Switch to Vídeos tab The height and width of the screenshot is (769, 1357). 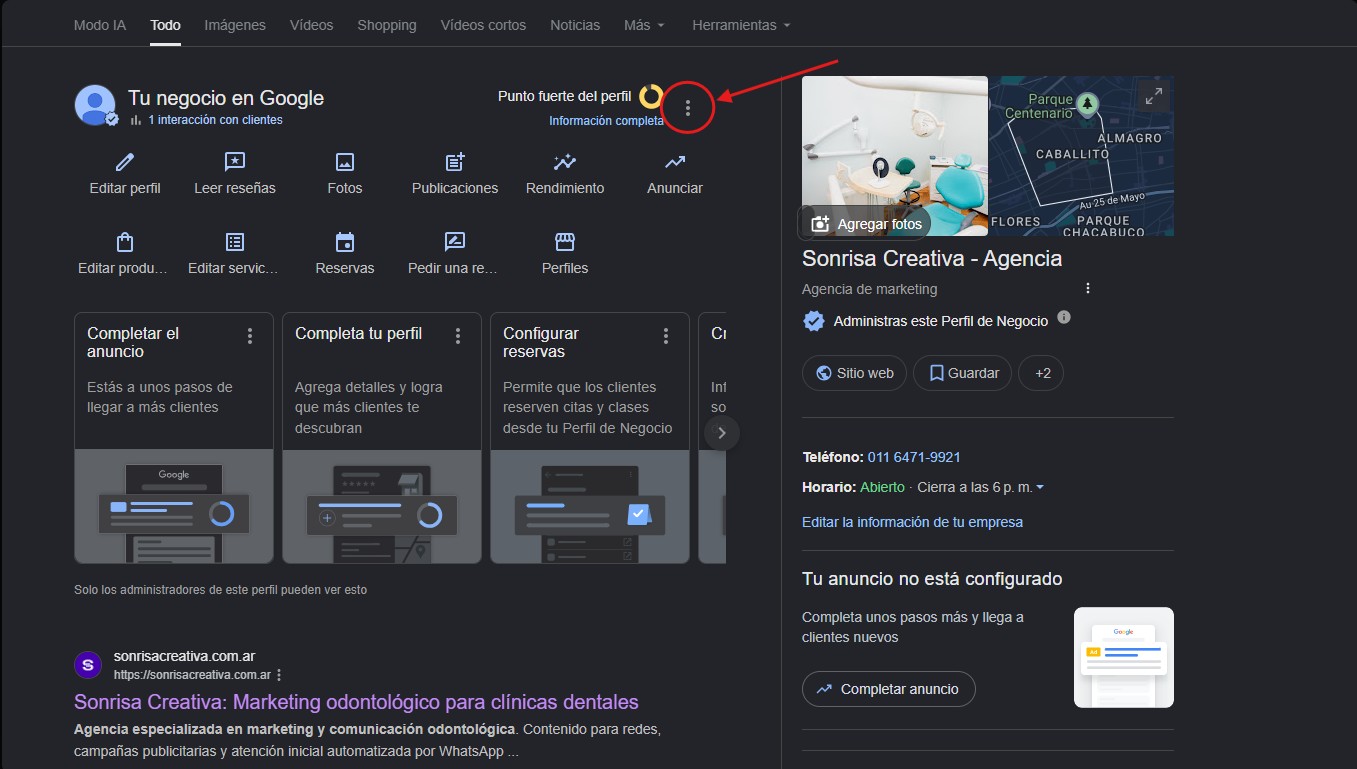click(x=312, y=25)
